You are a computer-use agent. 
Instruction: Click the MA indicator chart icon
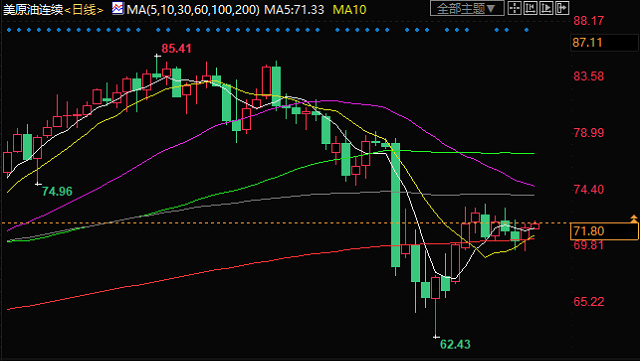click(118, 8)
